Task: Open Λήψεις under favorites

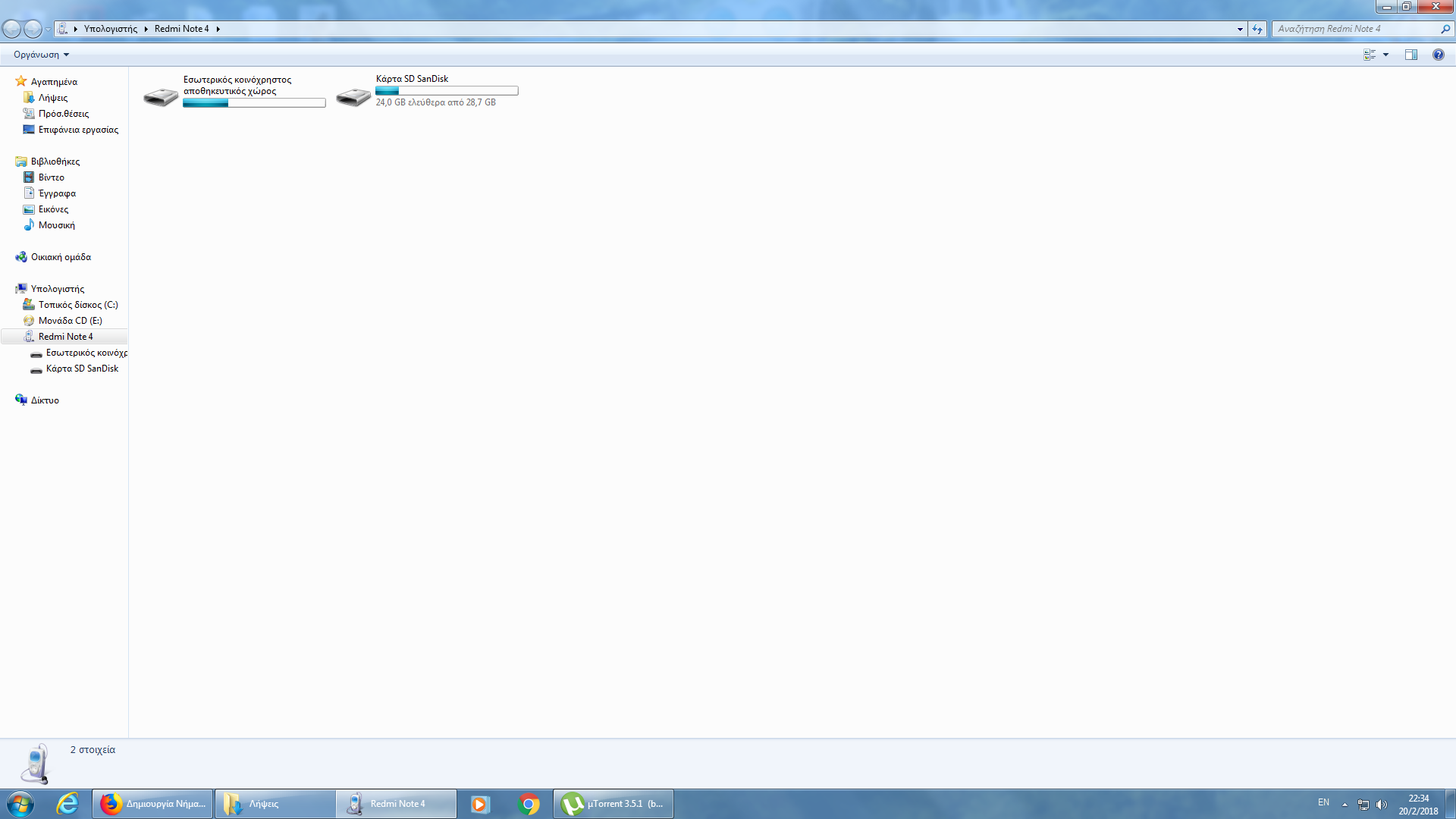Action: [53, 98]
